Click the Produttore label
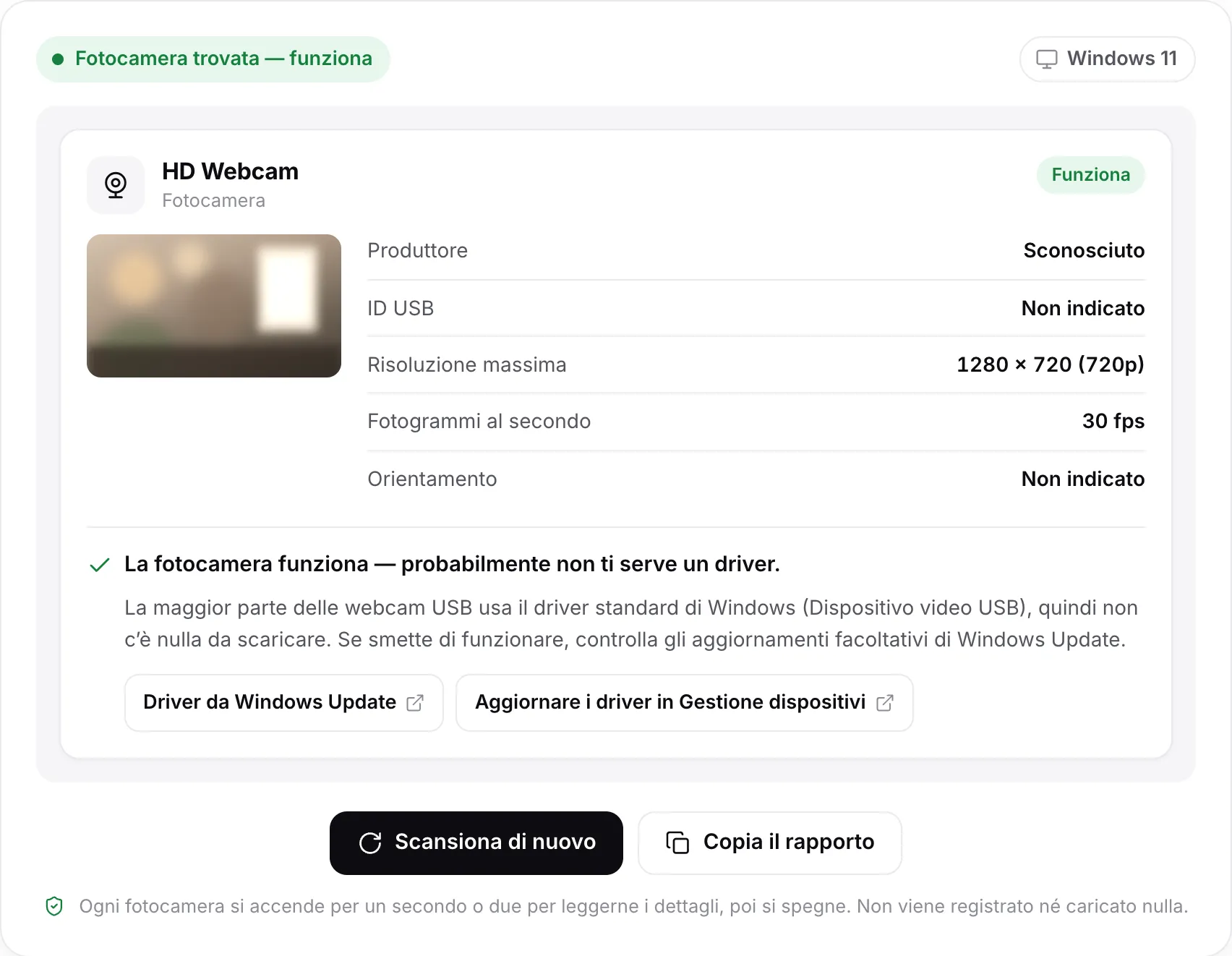Screen dimensions: 1232x956 pos(418,251)
